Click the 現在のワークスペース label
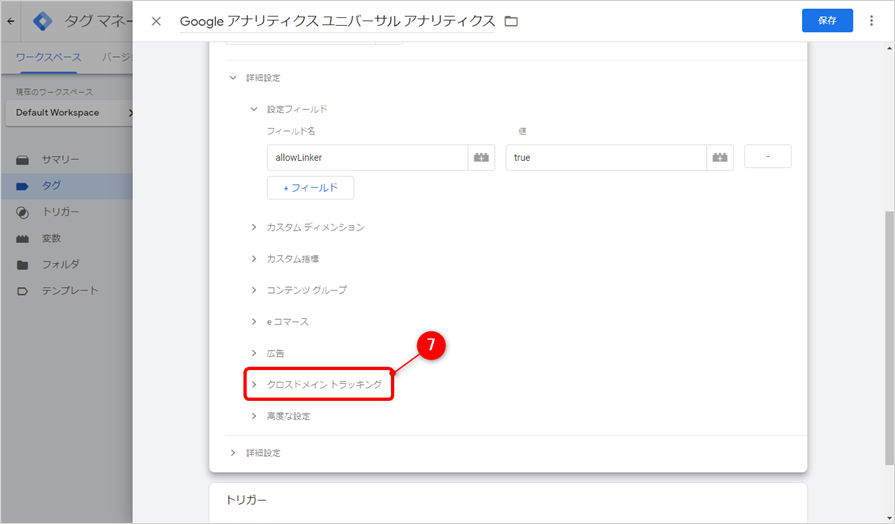 tap(54, 92)
